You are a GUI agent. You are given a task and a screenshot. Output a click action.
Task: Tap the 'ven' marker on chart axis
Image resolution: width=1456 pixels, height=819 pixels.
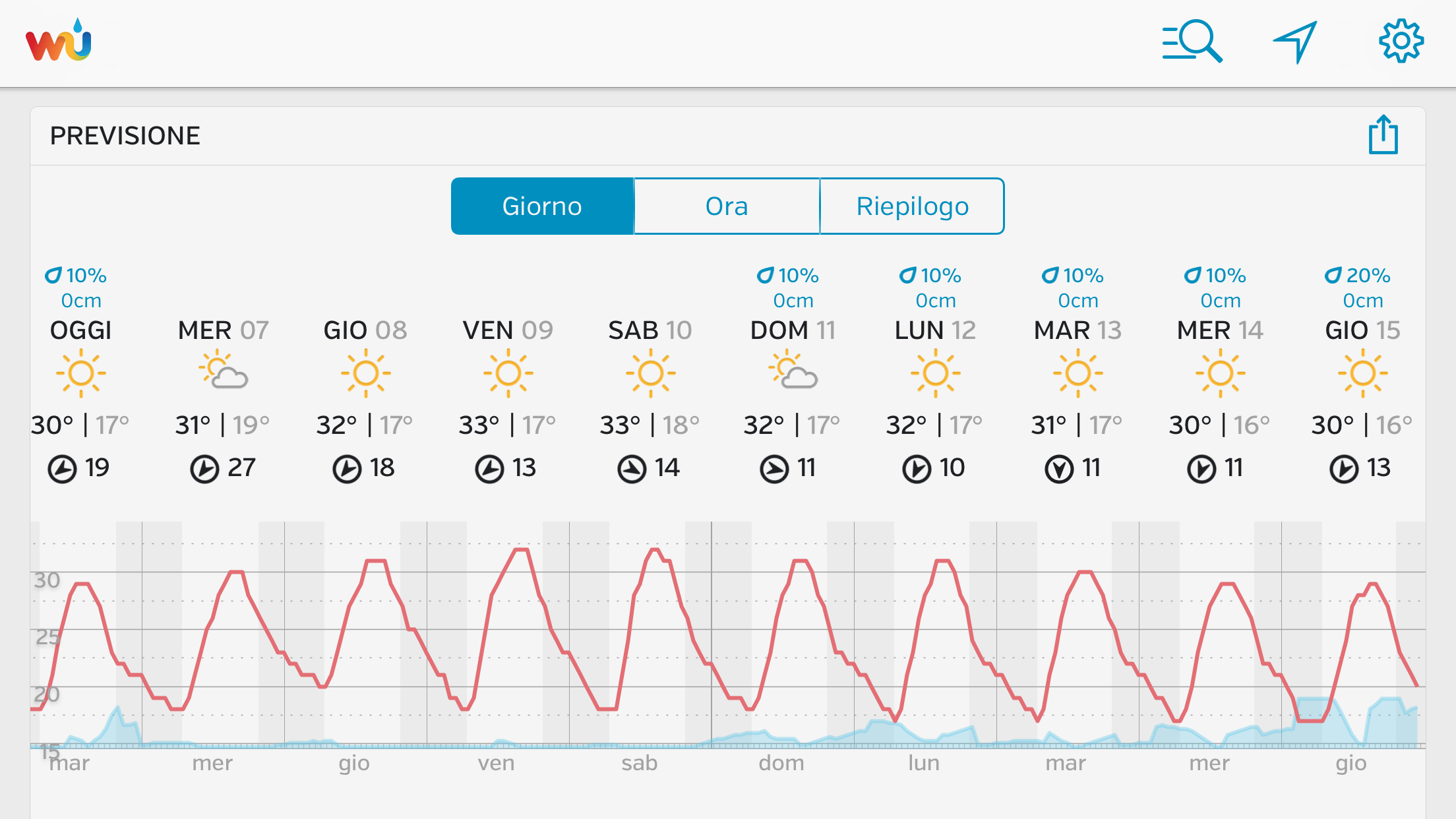coord(496,763)
